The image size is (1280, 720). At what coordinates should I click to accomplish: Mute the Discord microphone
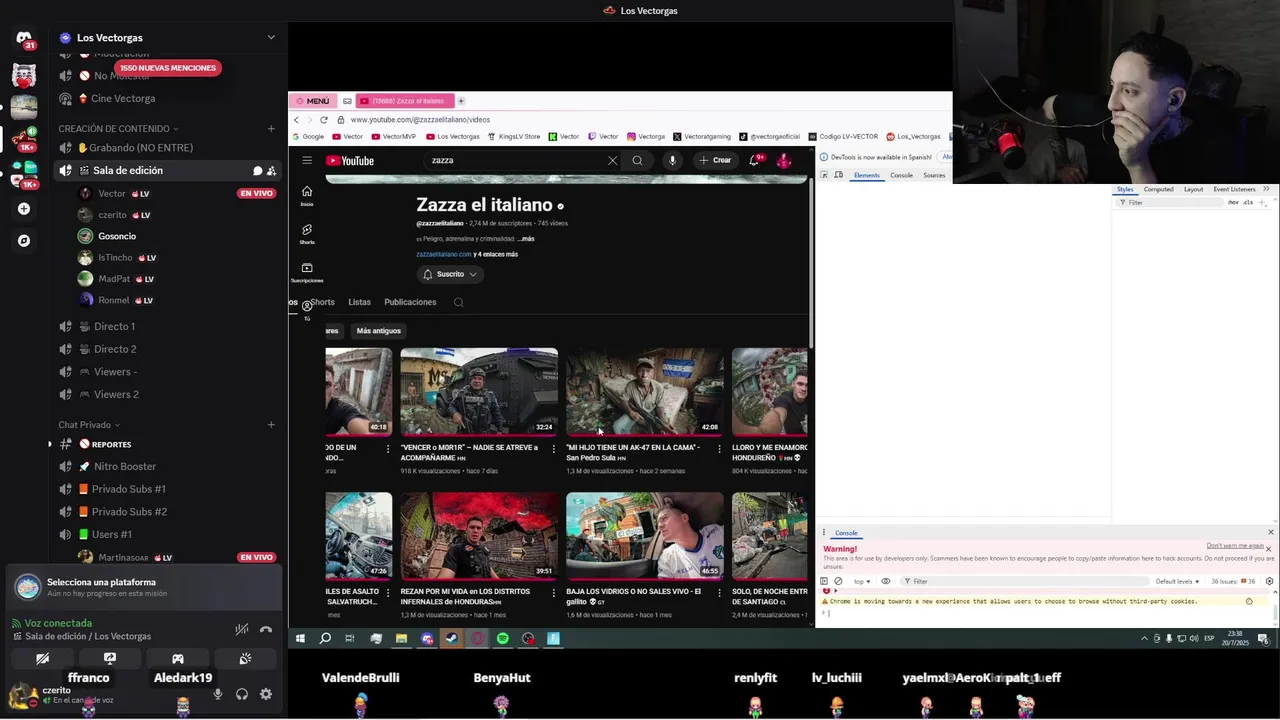(x=217, y=694)
